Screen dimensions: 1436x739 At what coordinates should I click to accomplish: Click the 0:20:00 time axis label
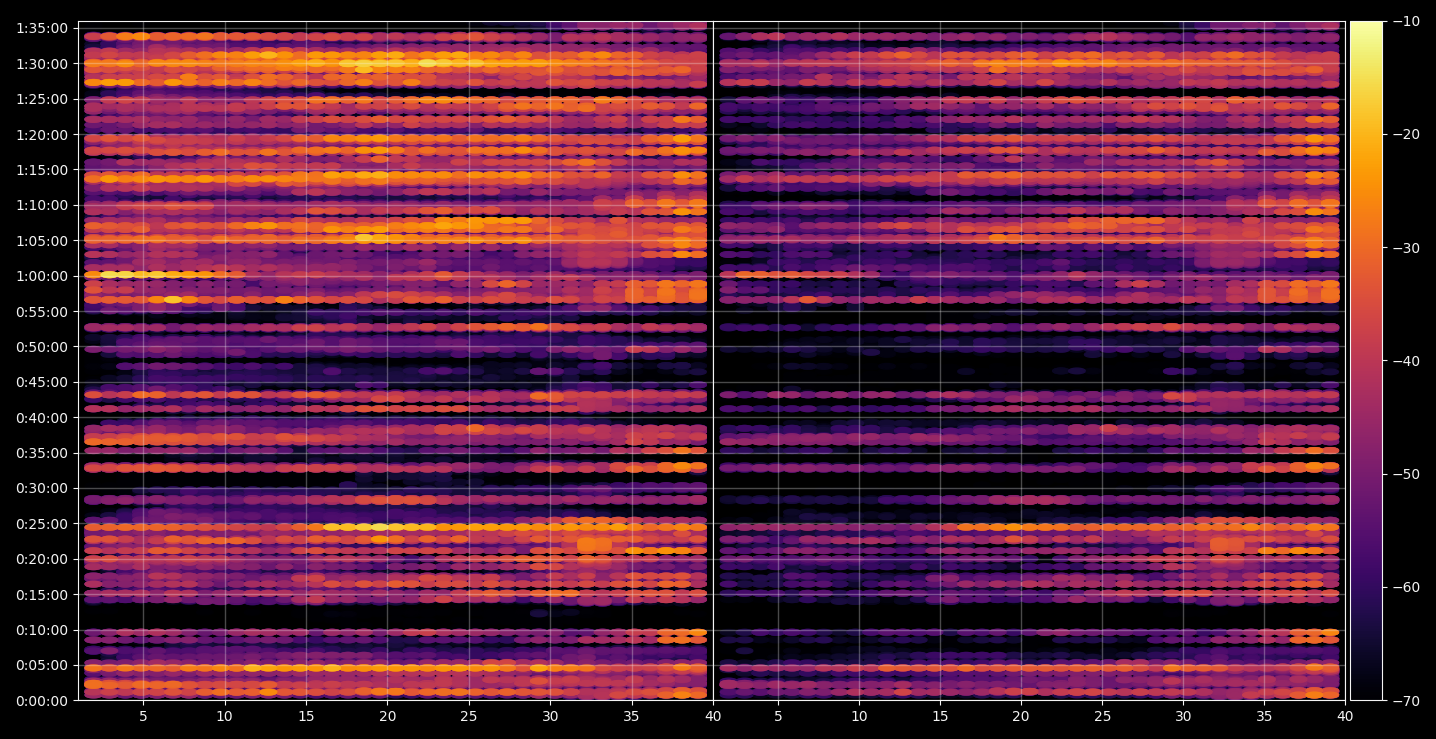coord(43,559)
